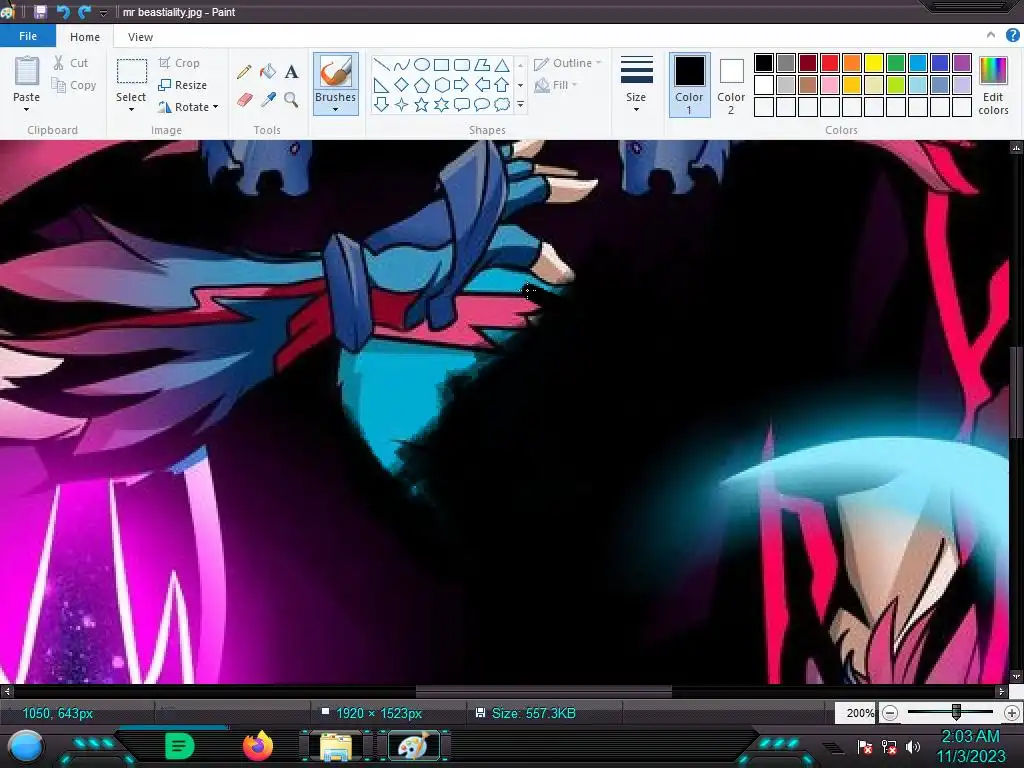Image resolution: width=1024 pixels, height=768 pixels.
Task: Activate the Color 2 button
Action: [x=731, y=85]
